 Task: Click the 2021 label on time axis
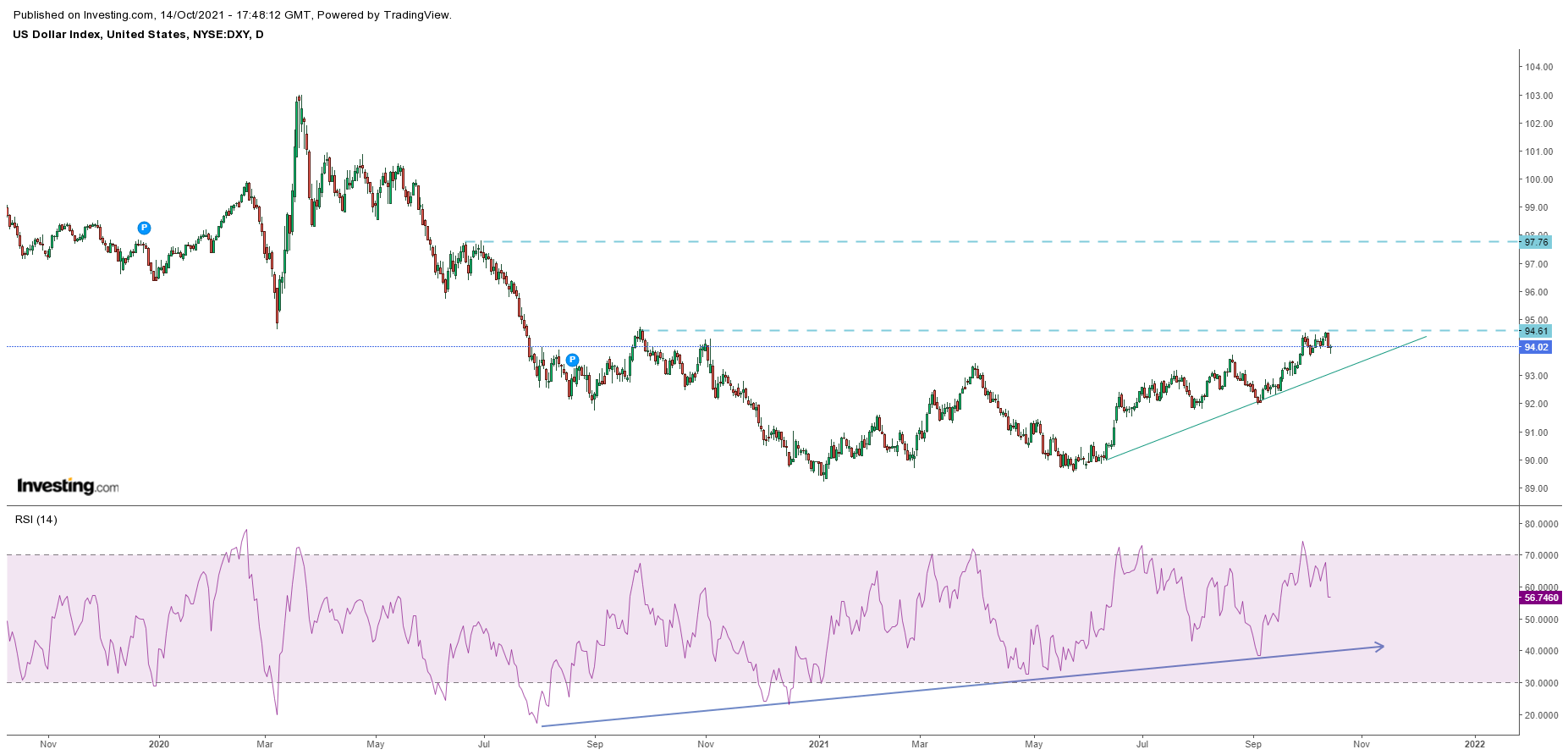(818, 744)
